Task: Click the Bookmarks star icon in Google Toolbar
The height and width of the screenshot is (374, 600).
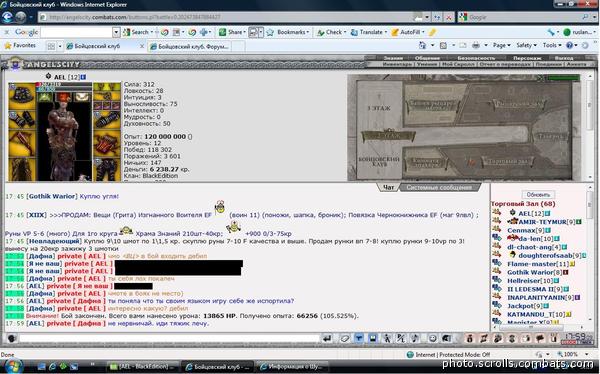Action: click(270, 33)
